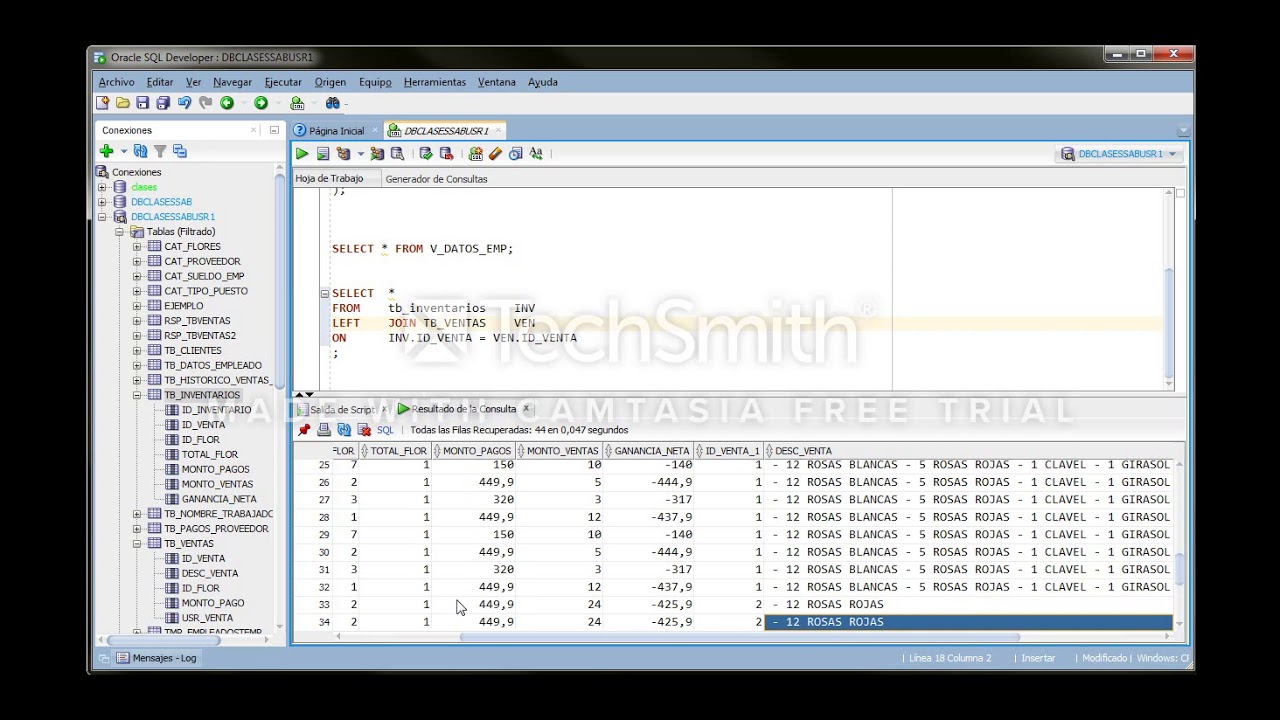Run statement with green play button
Image resolution: width=1280 pixels, height=720 pixels.
pyautogui.click(x=302, y=154)
